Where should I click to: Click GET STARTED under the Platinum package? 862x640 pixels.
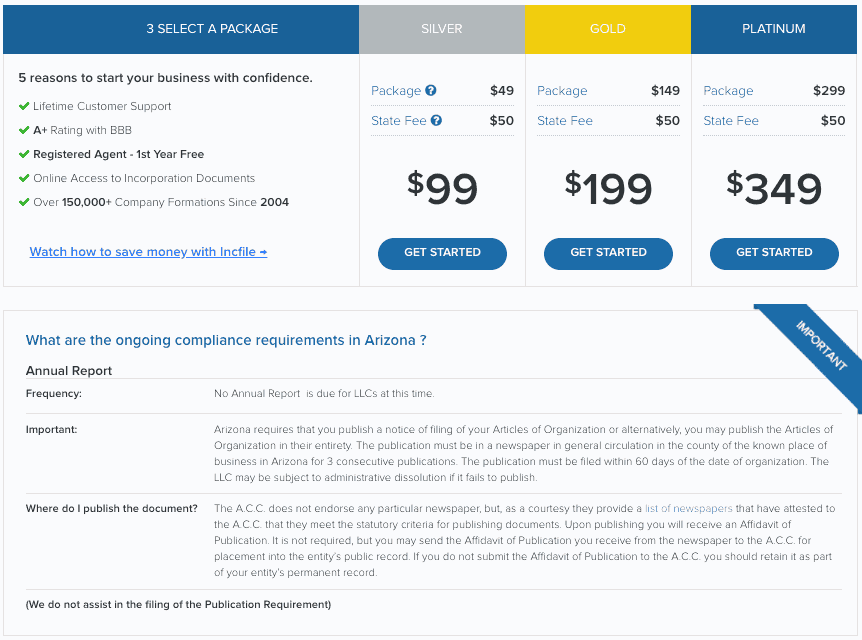[x=774, y=254]
